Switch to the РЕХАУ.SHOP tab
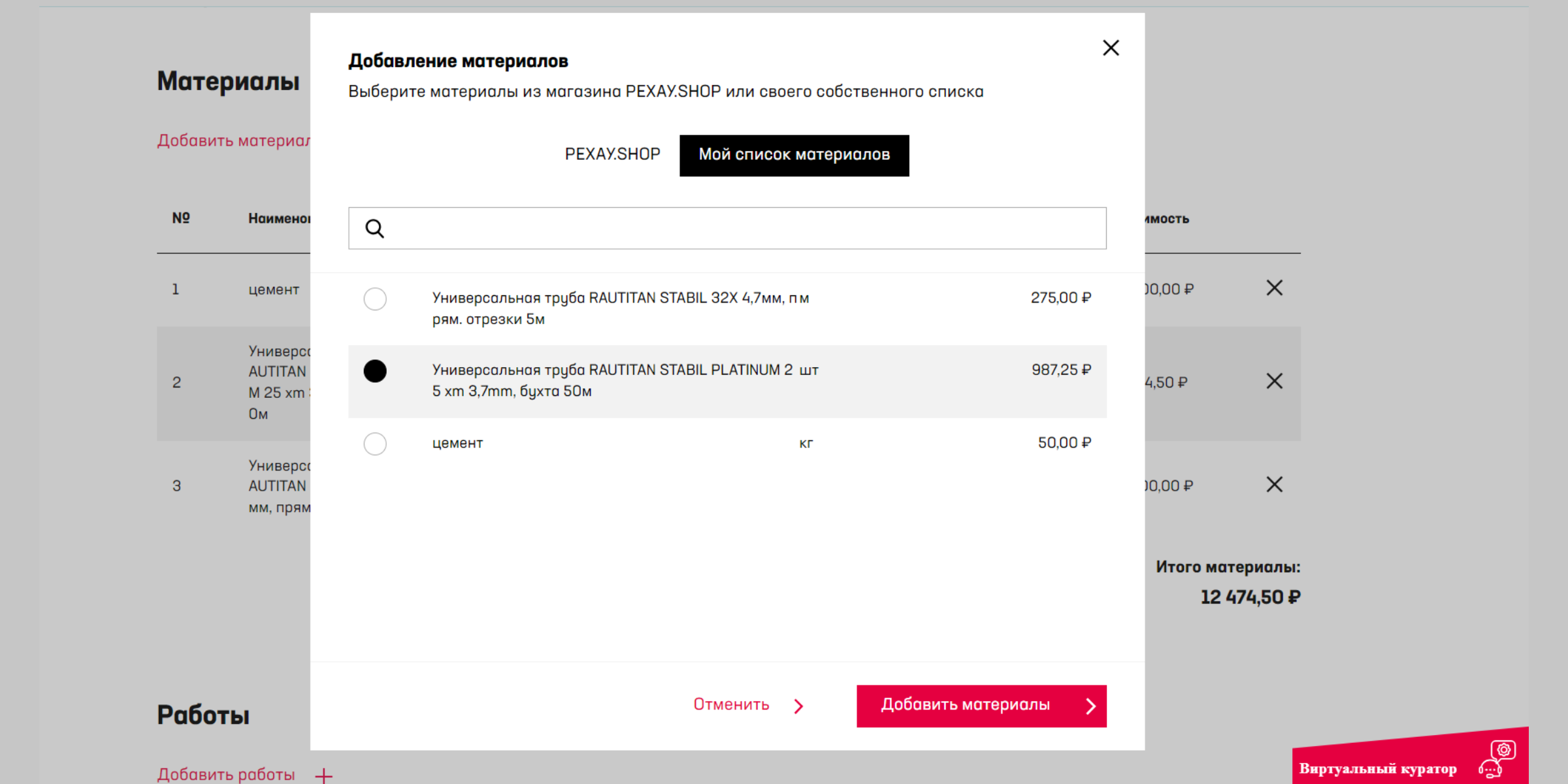 click(x=612, y=155)
